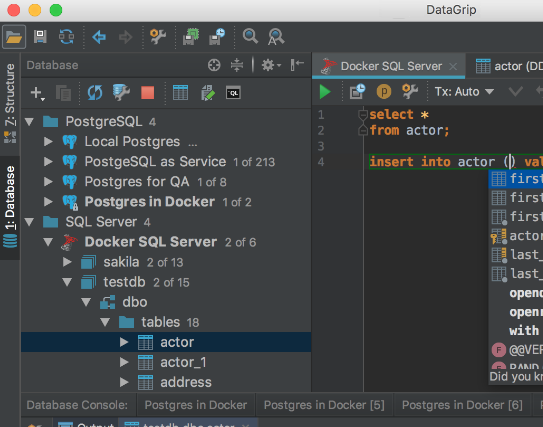
Task: Collapse the PostgreSQL group
Action: [29, 122]
